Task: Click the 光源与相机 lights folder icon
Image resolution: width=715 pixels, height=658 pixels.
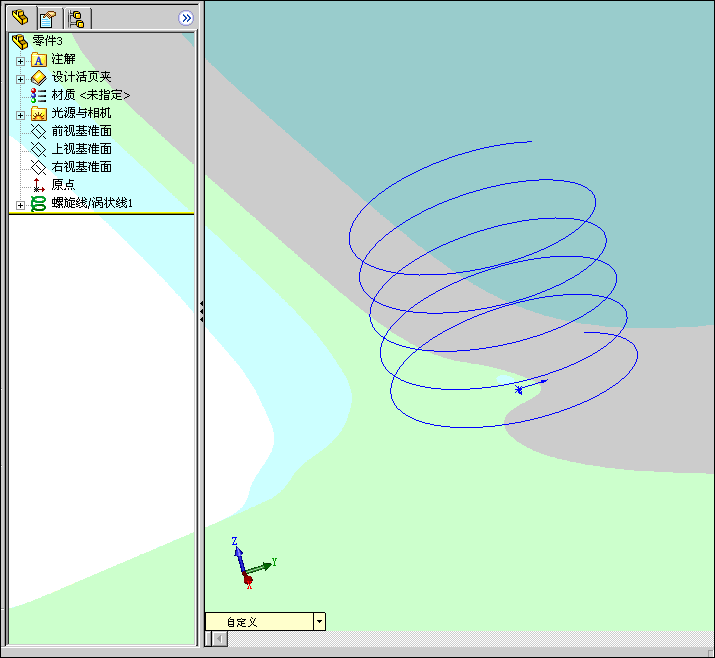Action: (39, 114)
